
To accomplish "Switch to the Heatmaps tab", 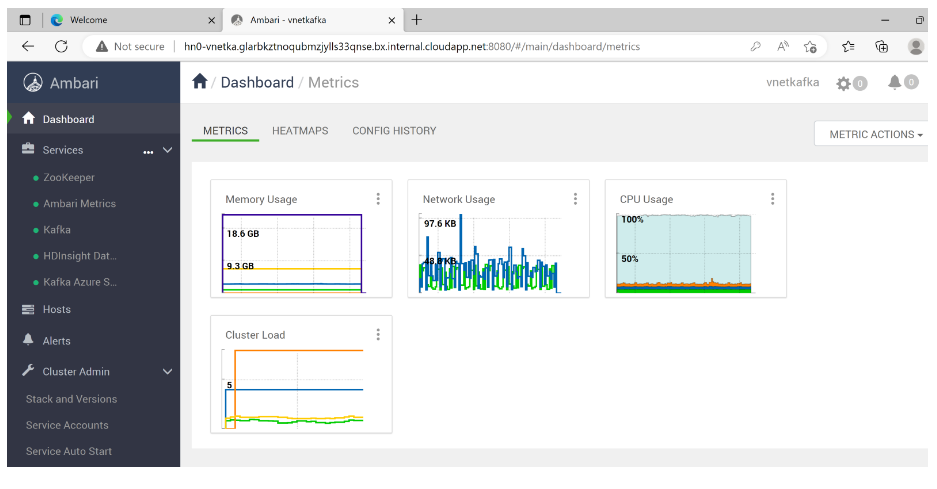I will point(300,131).
